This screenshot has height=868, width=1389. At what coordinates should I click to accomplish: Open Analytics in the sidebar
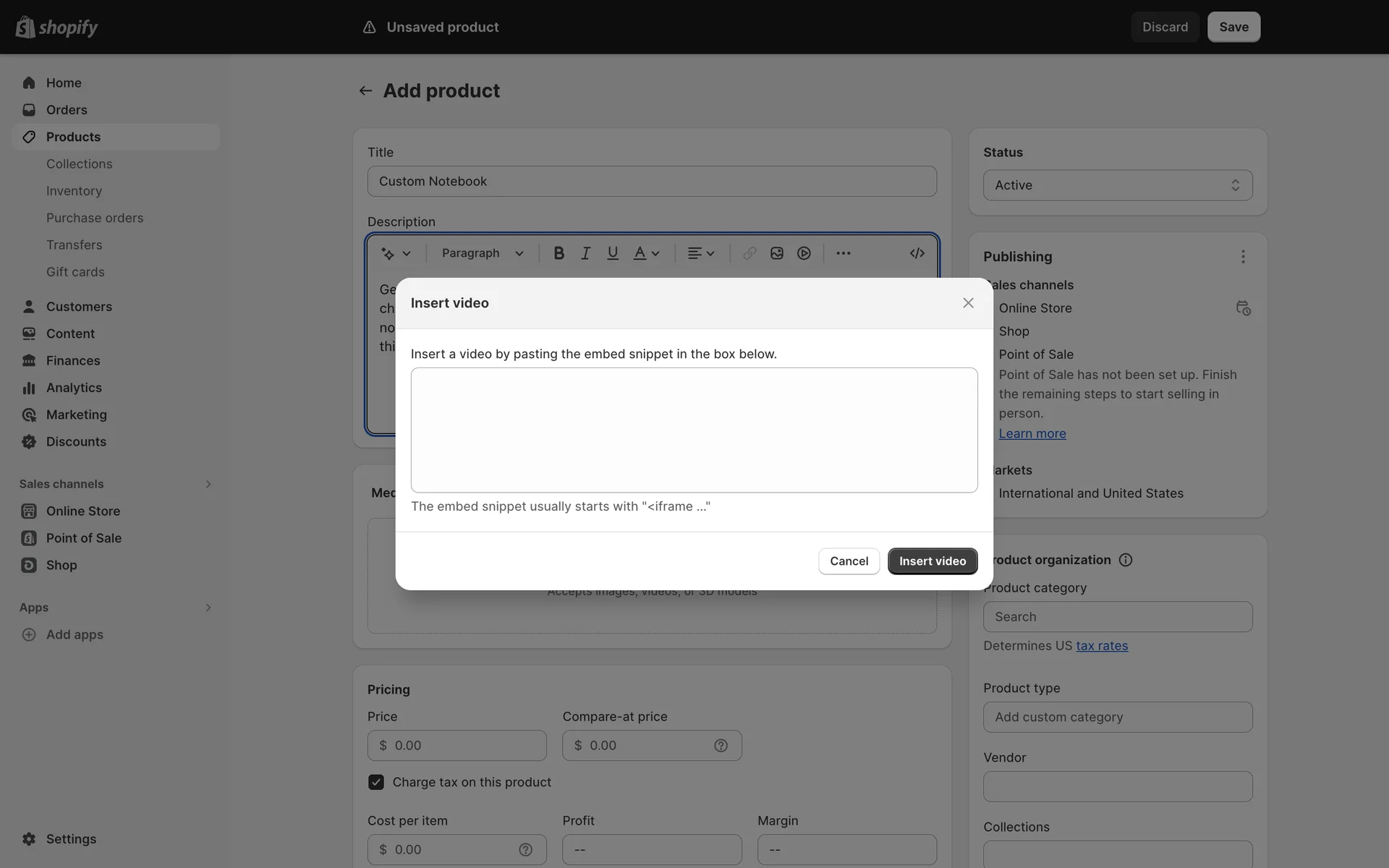(x=74, y=388)
